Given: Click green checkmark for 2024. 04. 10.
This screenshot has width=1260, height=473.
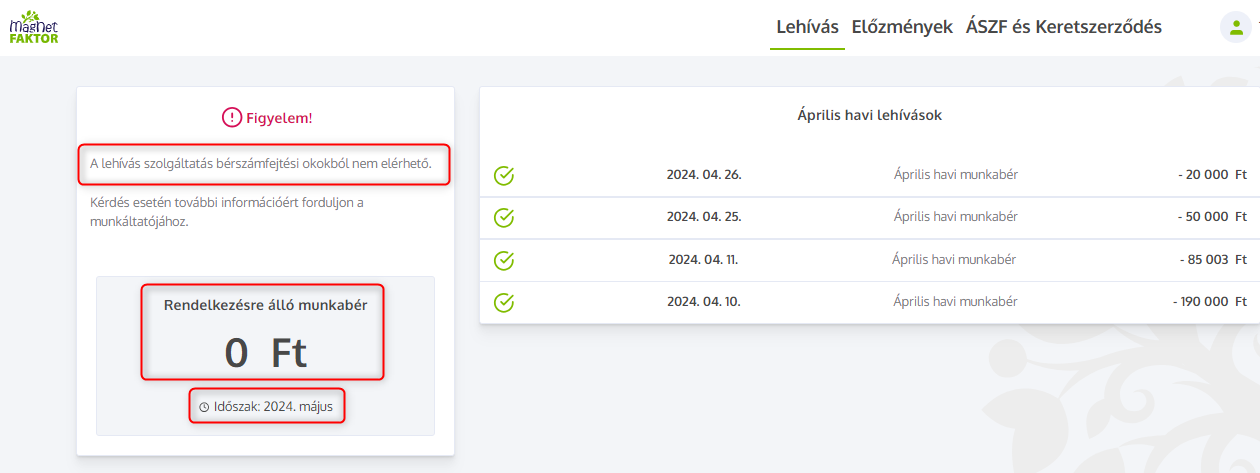Looking at the screenshot, I should [504, 302].
